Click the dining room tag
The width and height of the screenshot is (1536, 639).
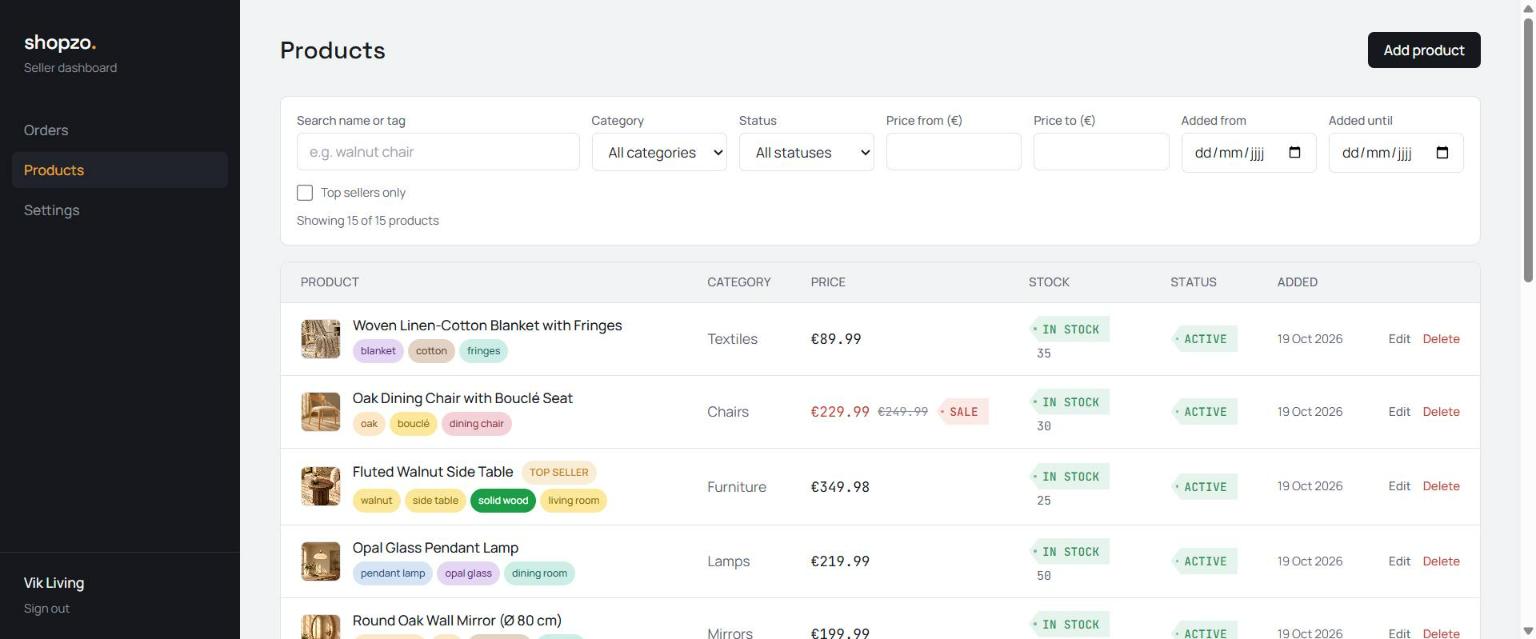point(539,574)
